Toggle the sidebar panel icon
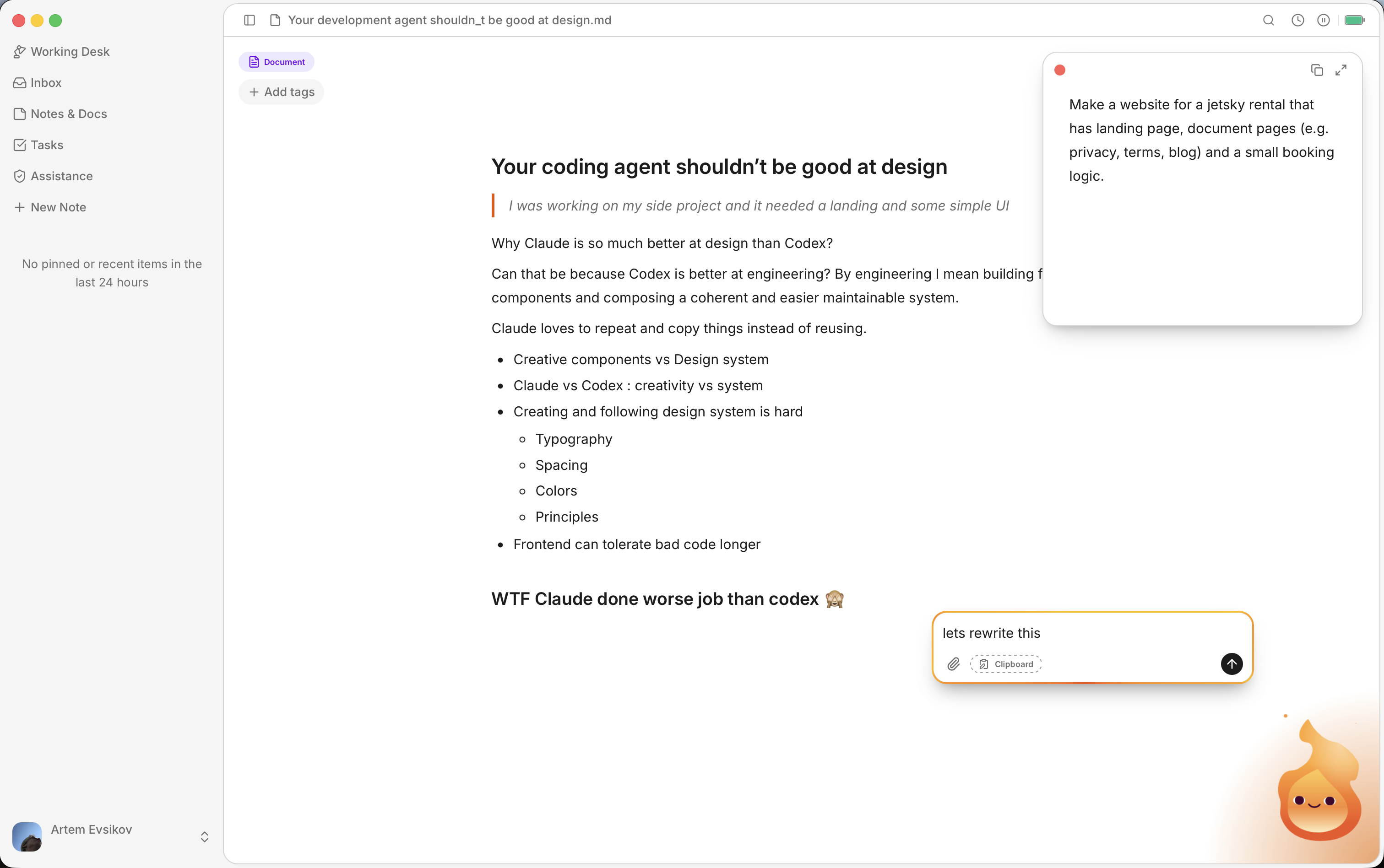The height and width of the screenshot is (868, 1384). (249, 20)
